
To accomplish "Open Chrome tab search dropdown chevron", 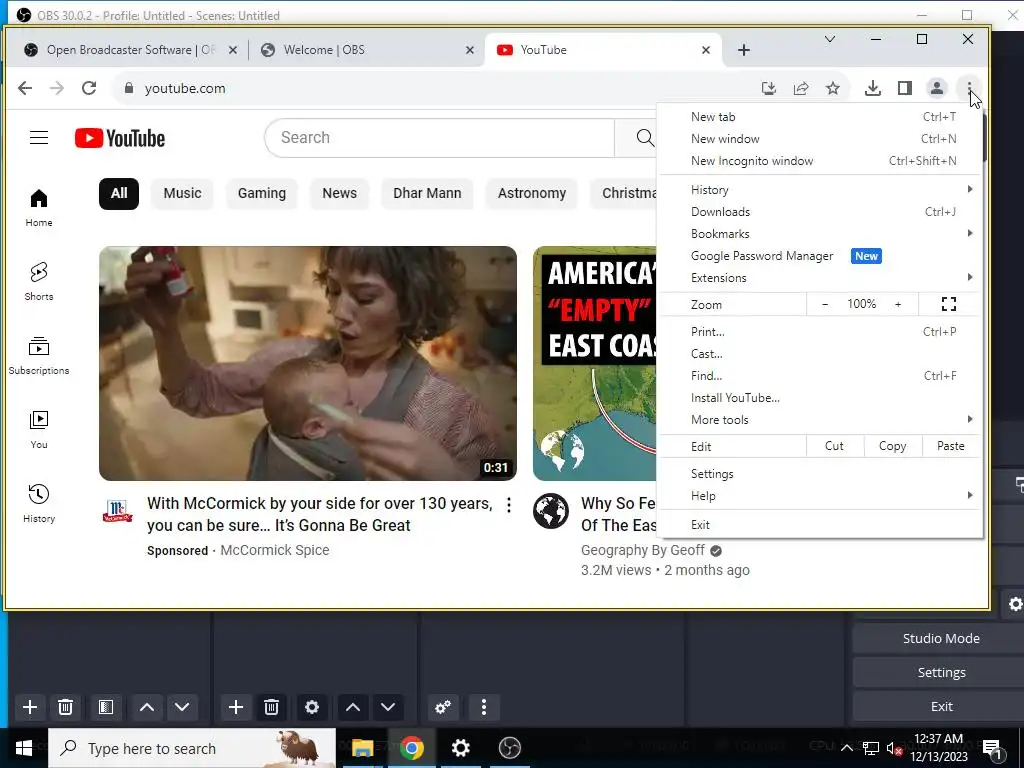I will tap(829, 39).
